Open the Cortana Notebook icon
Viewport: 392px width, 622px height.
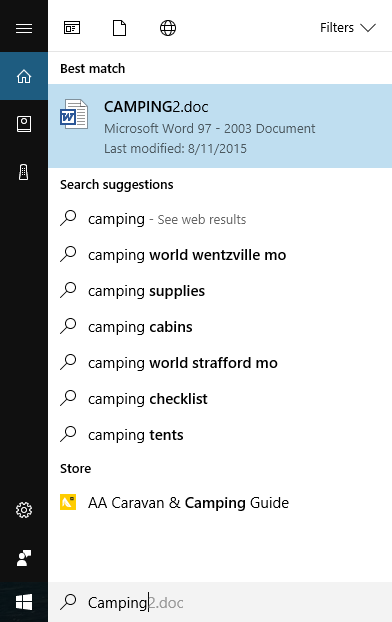coord(24,124)
